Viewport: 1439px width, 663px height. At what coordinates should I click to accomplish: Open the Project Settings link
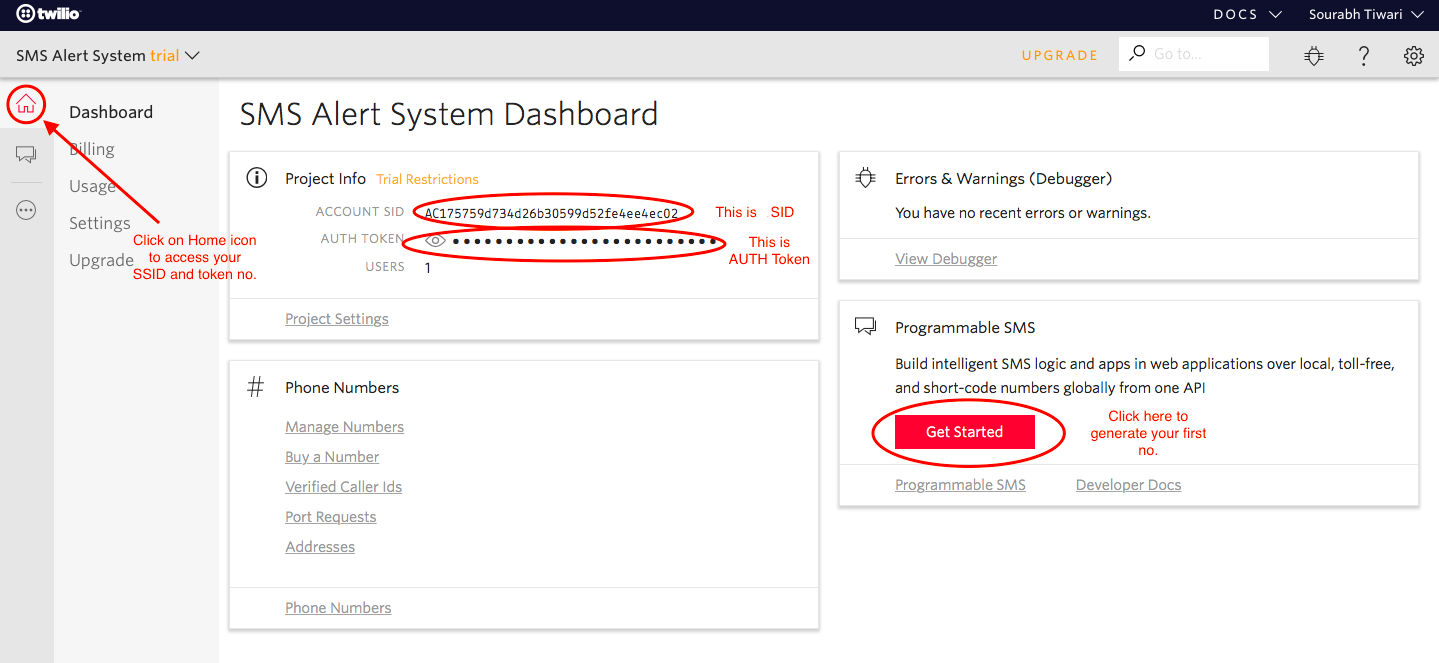click(337, 319)
